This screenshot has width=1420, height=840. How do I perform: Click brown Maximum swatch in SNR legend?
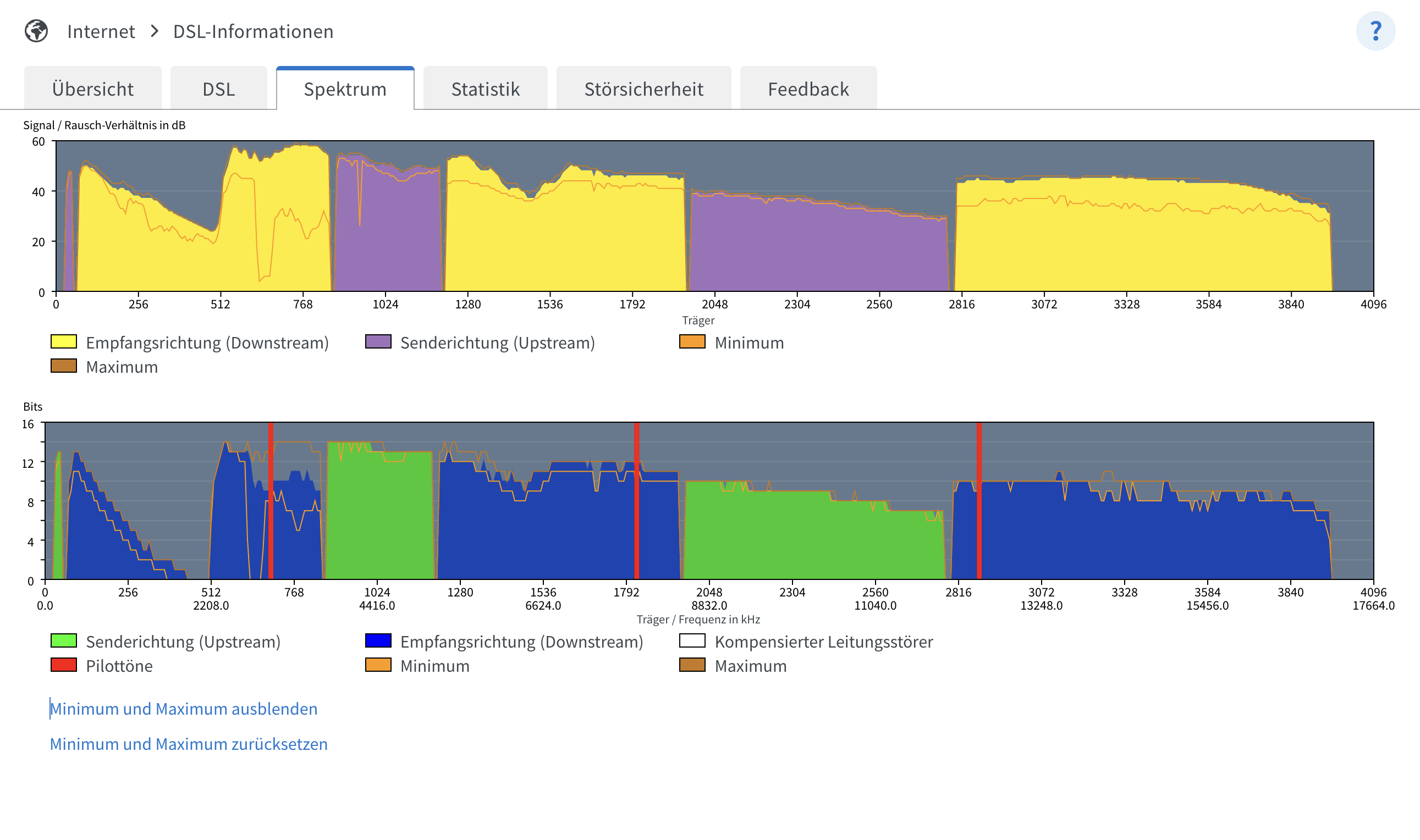pos(63,366)
